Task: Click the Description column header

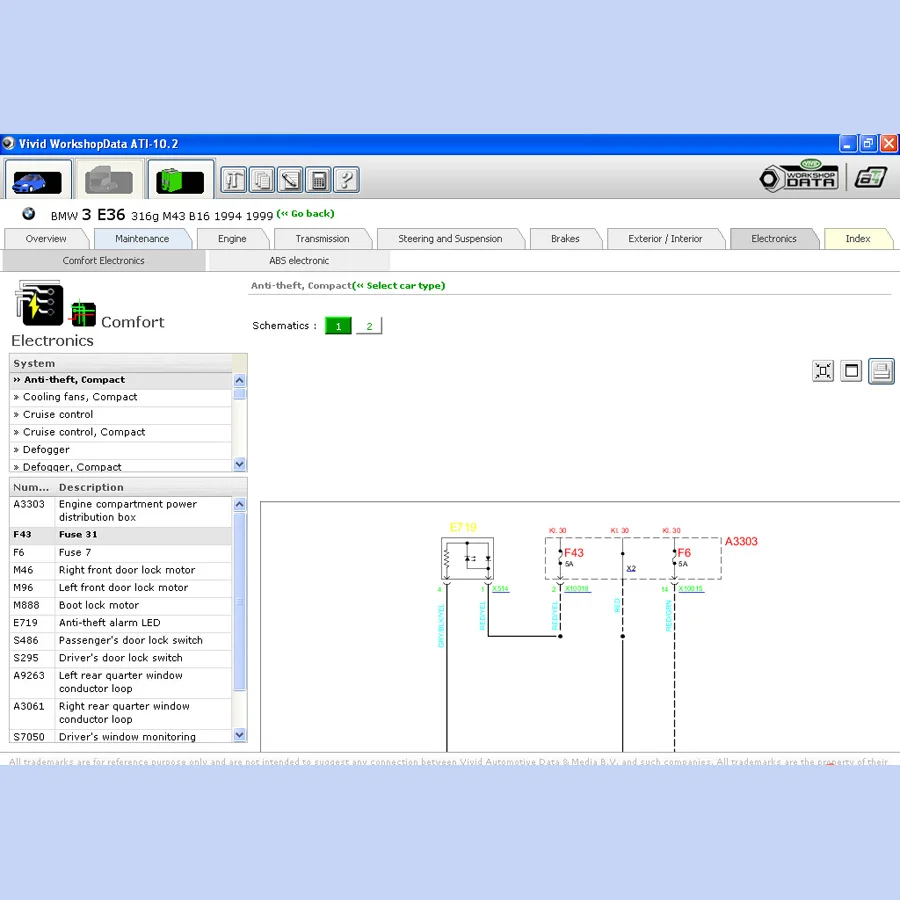Action: [x=92, y=487]
